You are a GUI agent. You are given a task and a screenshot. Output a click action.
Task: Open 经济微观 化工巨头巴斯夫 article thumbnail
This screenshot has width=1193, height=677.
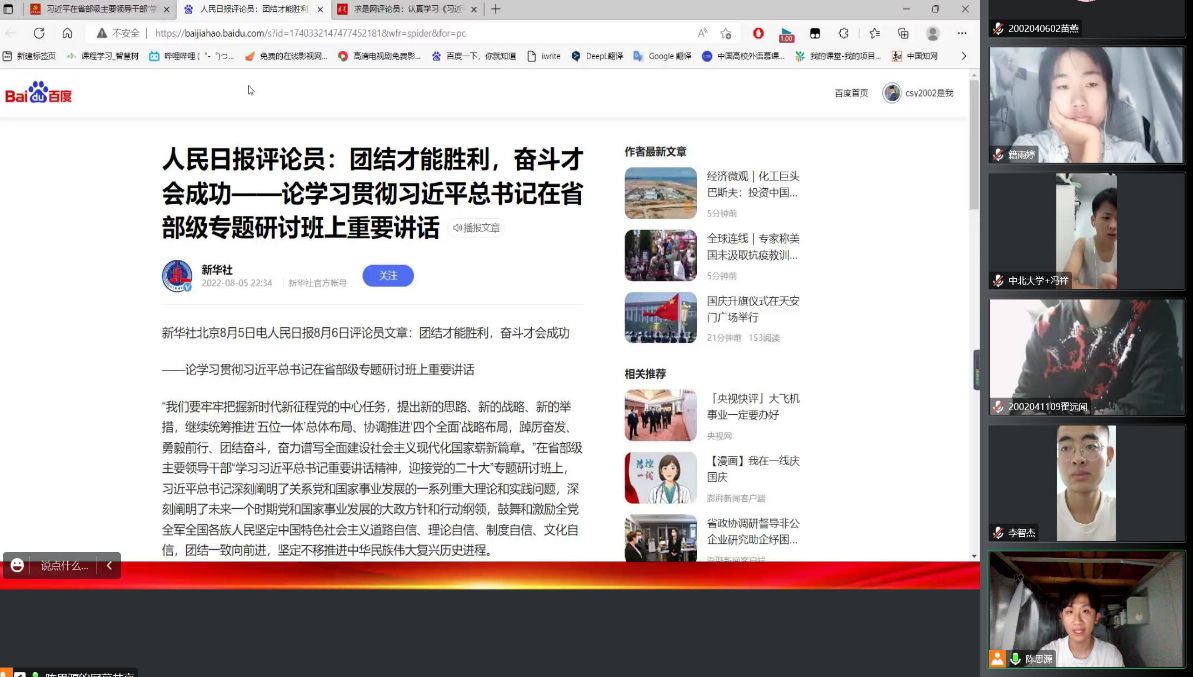coord(660,193)
